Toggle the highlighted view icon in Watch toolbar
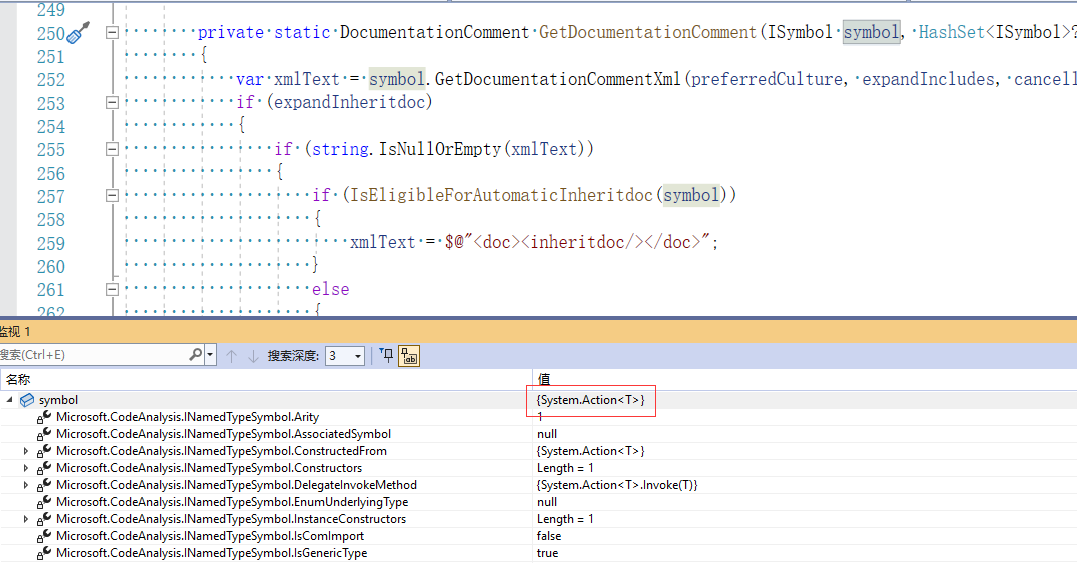This screenshot has height=563, width=1077. (409, 356)
